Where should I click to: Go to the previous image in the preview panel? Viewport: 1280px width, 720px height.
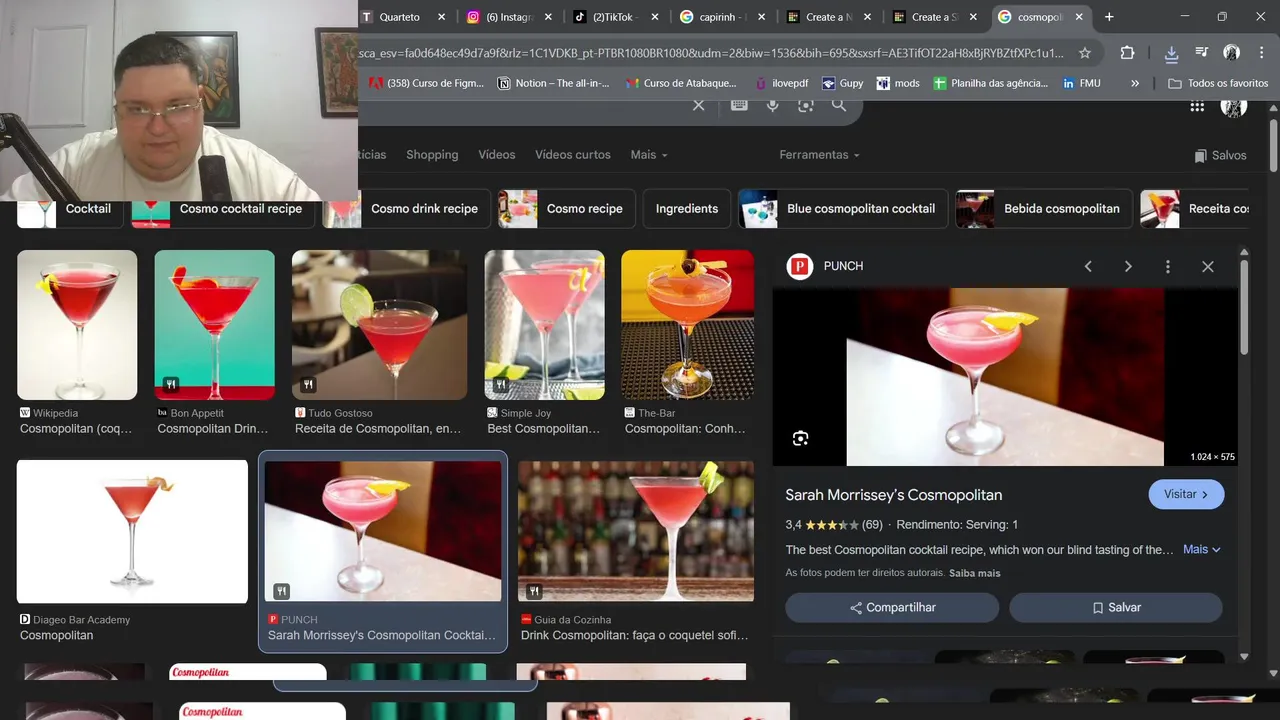[x=1088, y=266]
